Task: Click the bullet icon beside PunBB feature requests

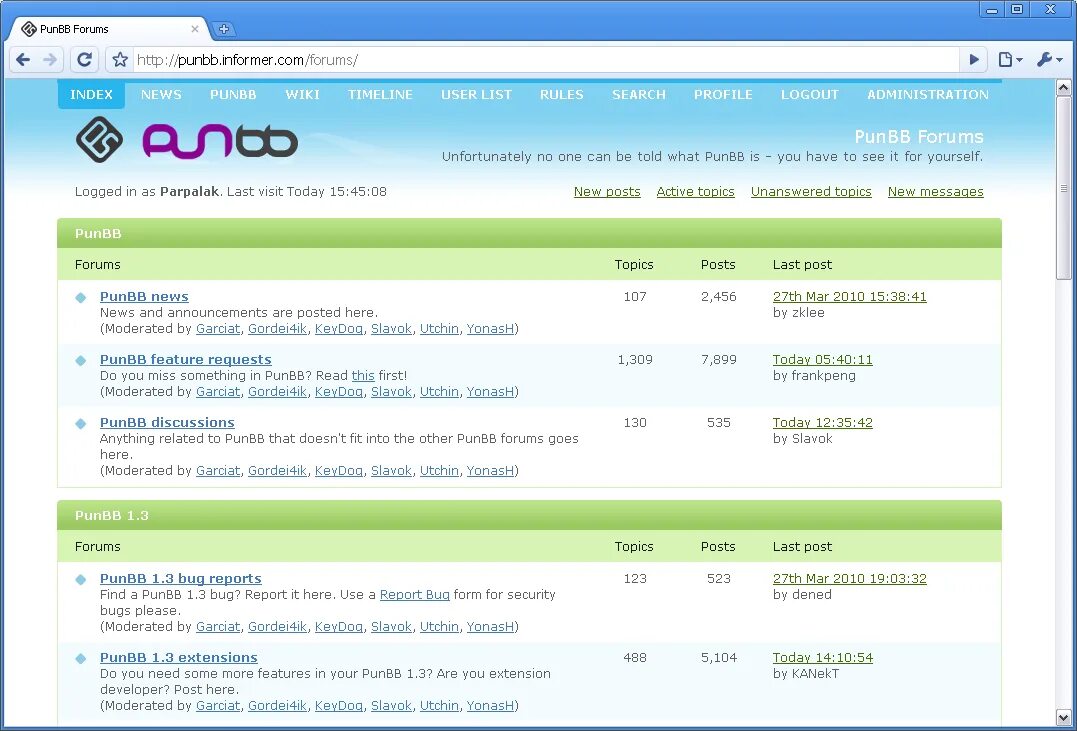Action: [x=81, y=361]
